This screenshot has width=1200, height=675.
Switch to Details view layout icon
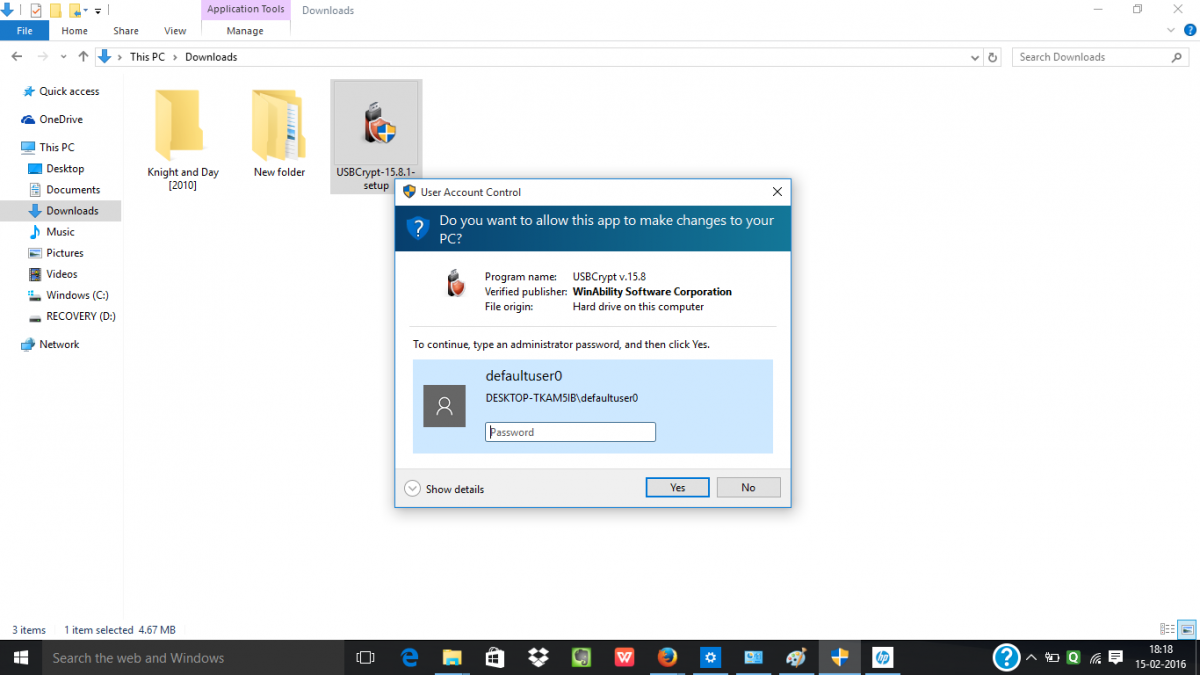pyautogui.click(x=1167, y=629)
